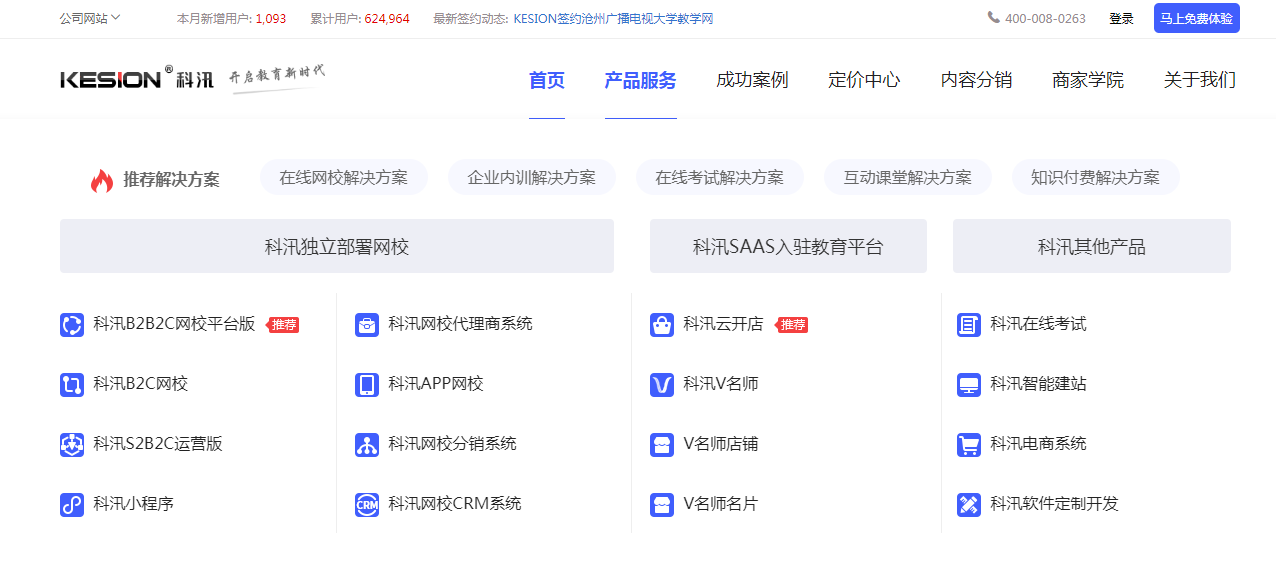Click the 科汛B2B2C网校平台版 icon
The height and width of the screenshot is (570, 1276).
point(72,325)
